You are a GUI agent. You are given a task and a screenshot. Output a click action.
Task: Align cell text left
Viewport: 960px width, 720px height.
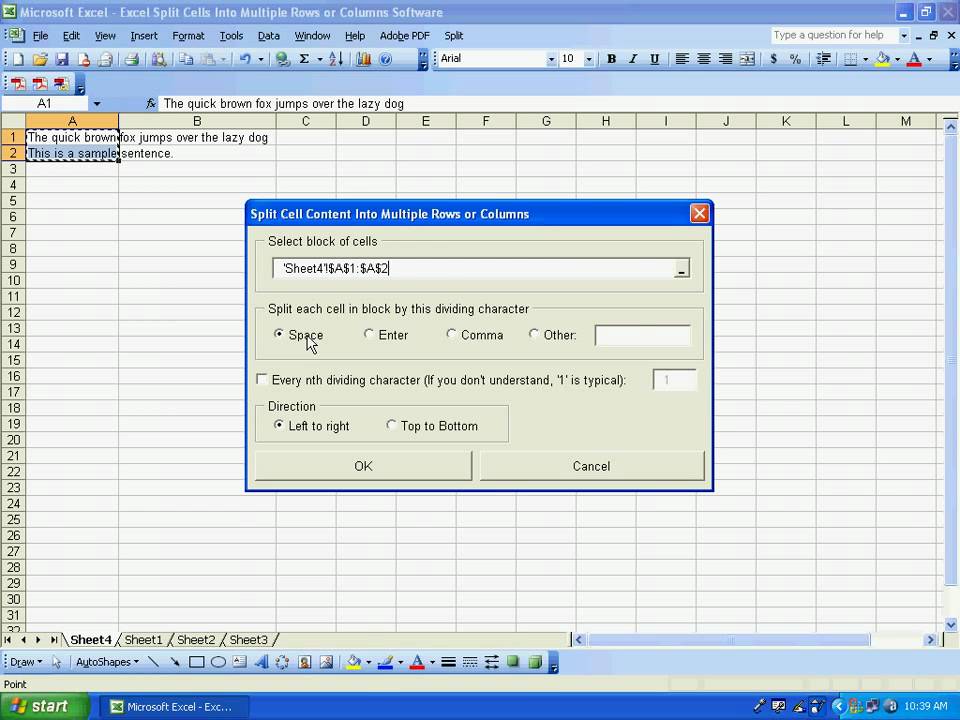tap(682, 59)
